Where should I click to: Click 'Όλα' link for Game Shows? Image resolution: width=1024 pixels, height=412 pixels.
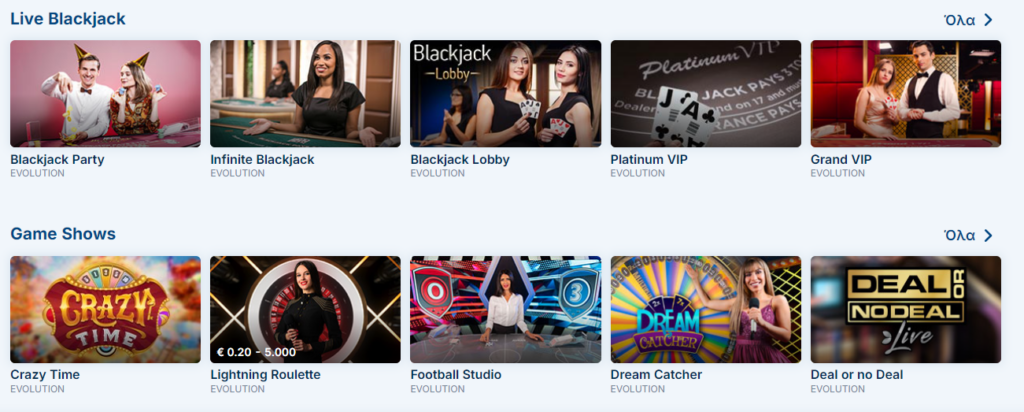(959, 235)
